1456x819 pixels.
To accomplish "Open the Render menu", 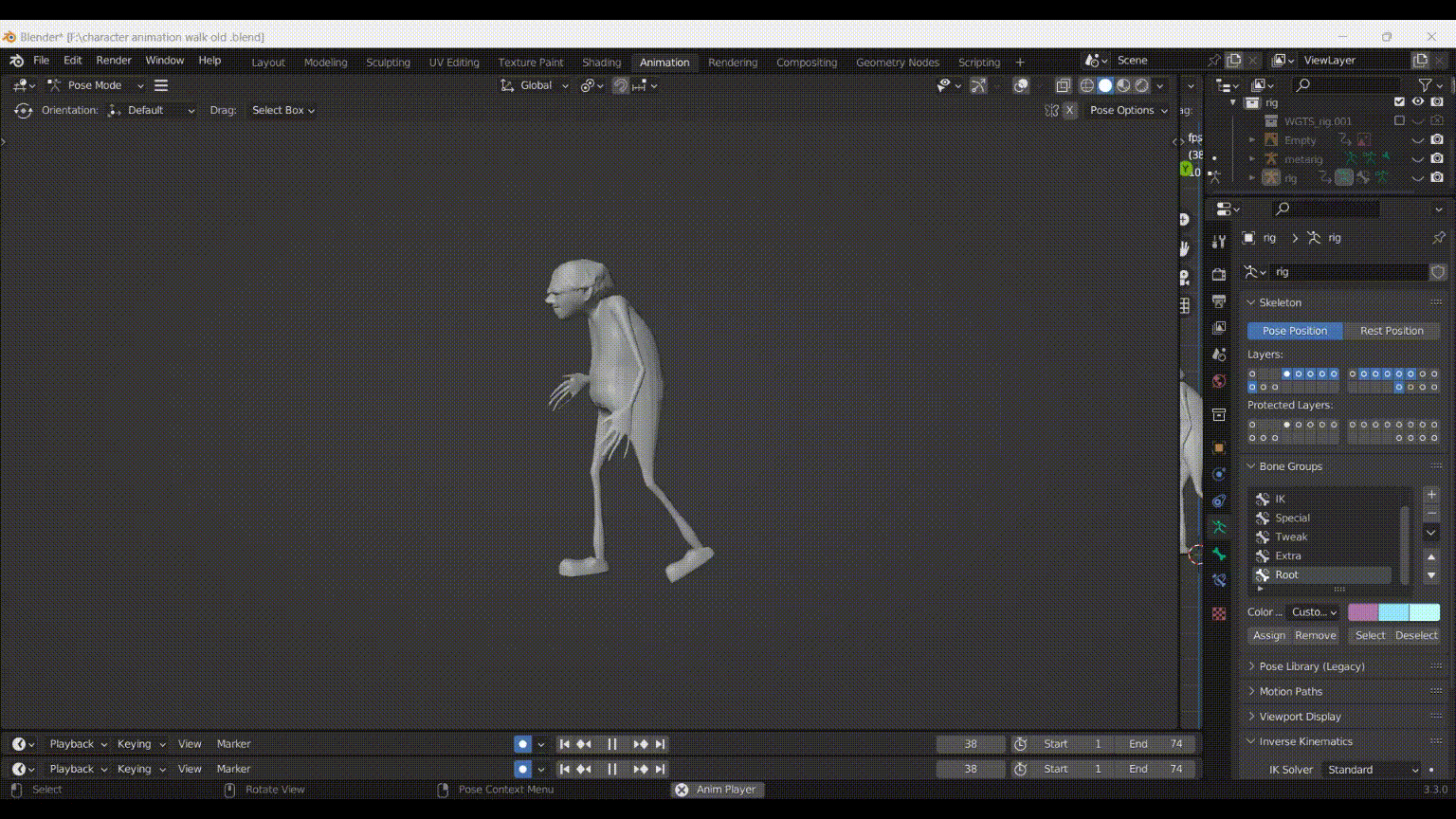I will coord(114,60).
